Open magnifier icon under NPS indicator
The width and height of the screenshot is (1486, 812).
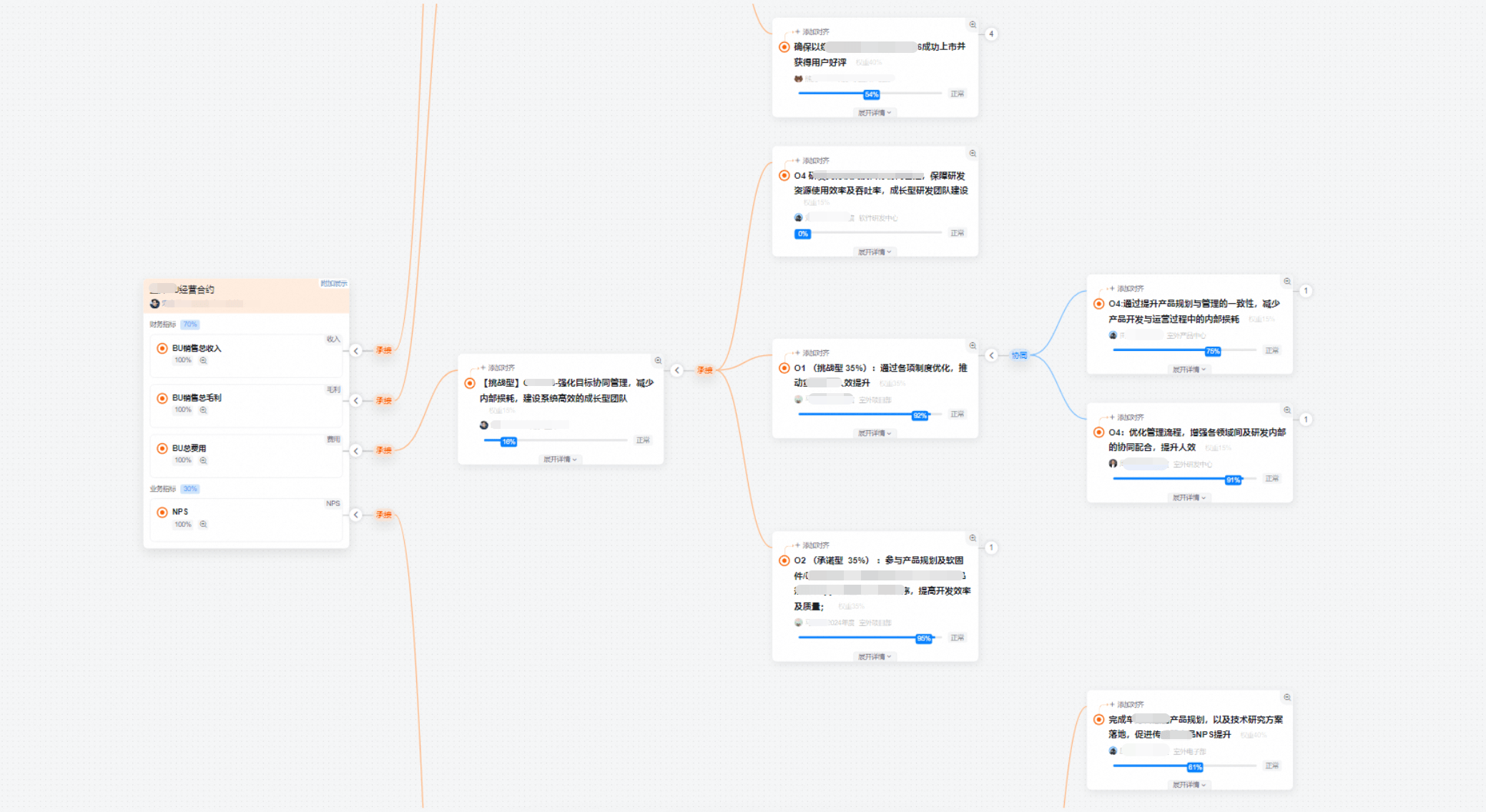click(203, 524)
